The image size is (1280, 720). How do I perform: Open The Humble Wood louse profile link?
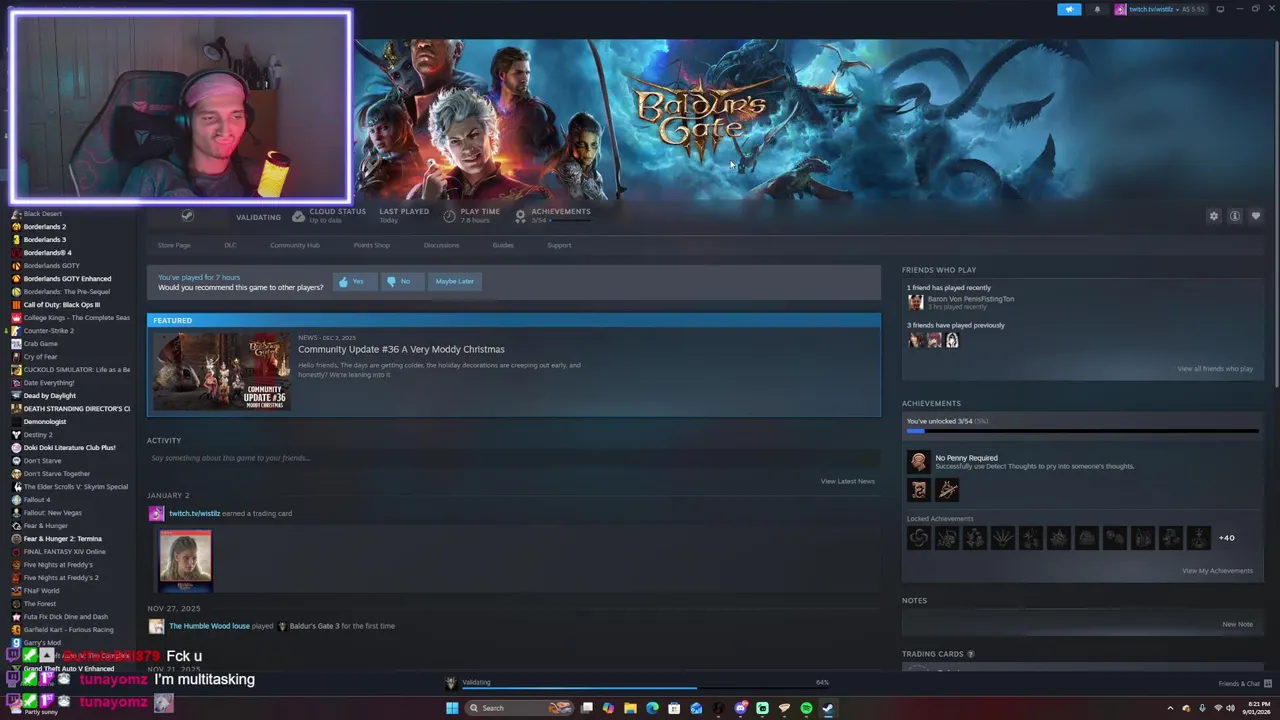click(x=209, y=626)
